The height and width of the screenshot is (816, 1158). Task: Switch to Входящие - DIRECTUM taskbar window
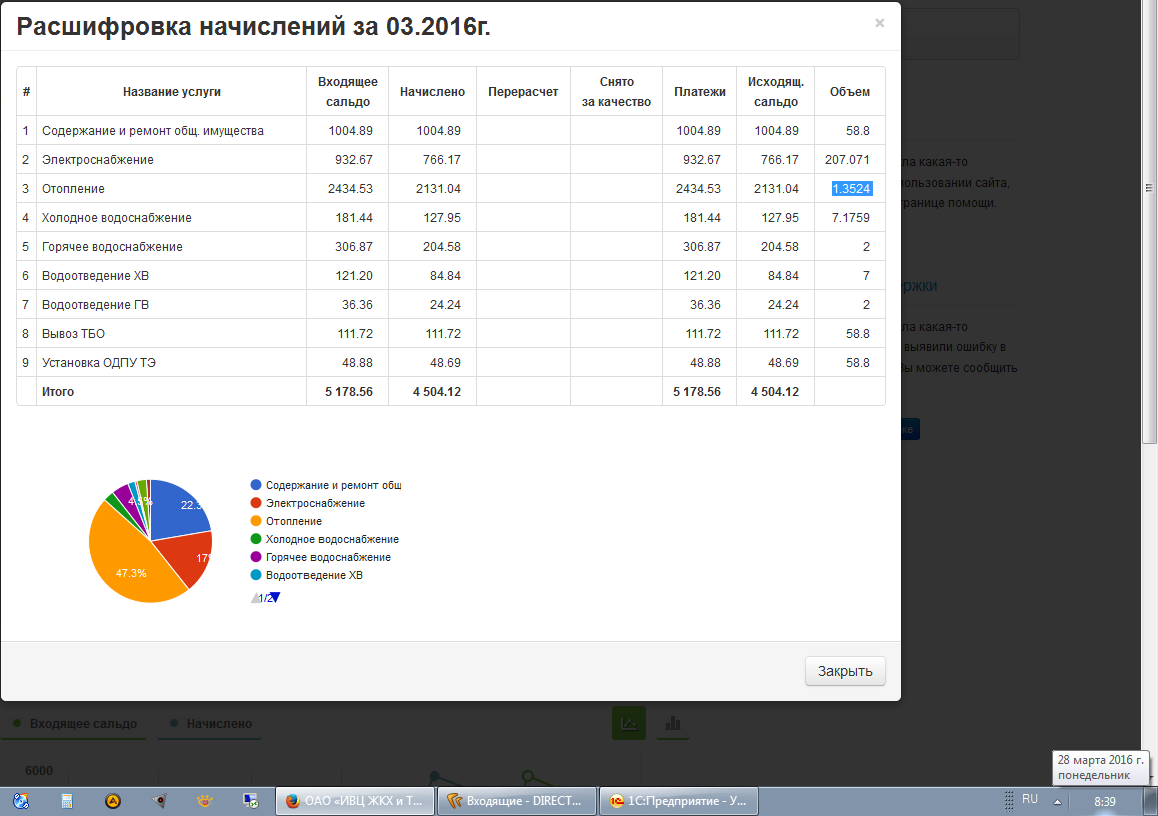pyautogui.click(x=517, y=801)
